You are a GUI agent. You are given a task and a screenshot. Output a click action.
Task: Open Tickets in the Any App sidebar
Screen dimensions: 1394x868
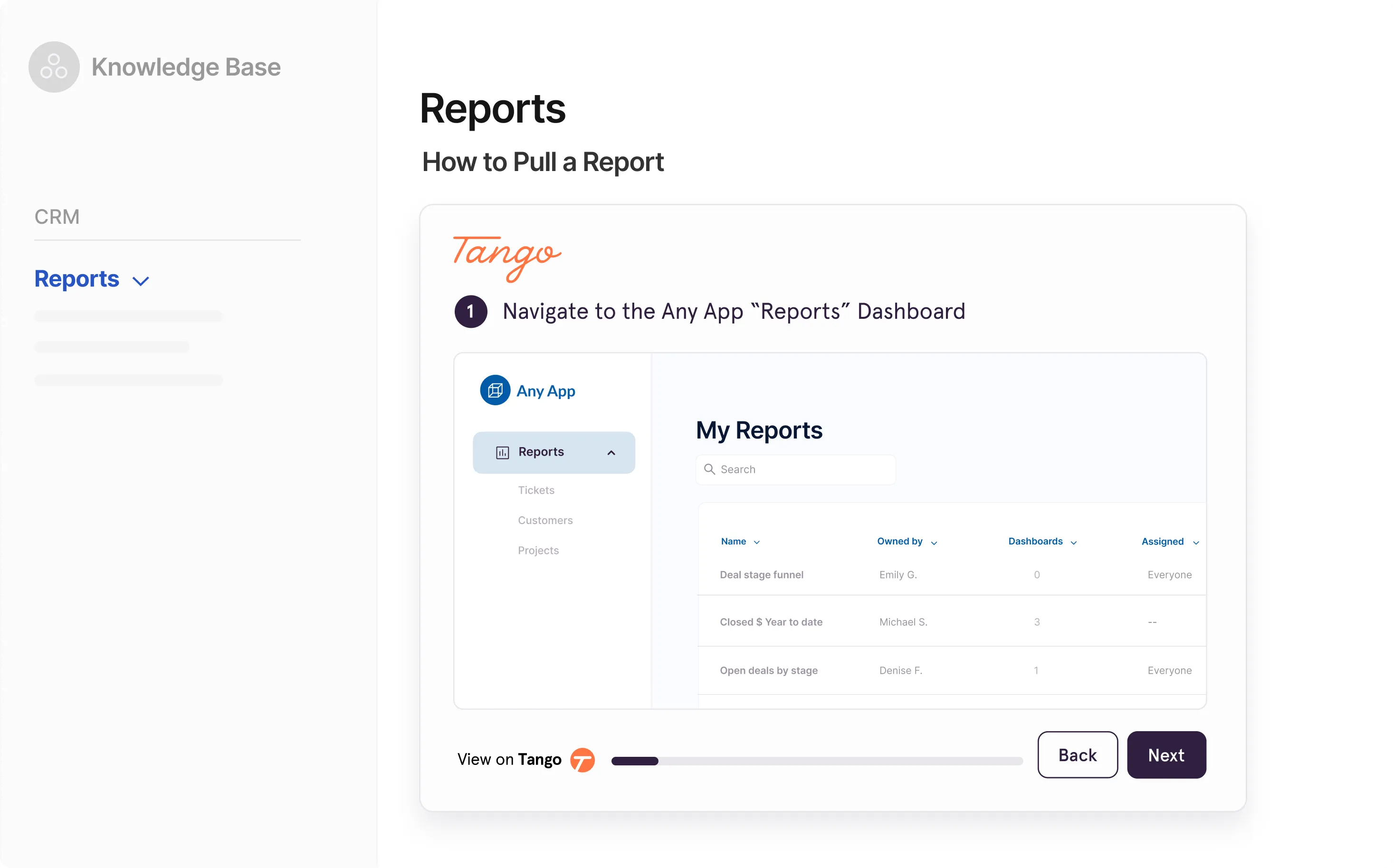tap(536, 490)
